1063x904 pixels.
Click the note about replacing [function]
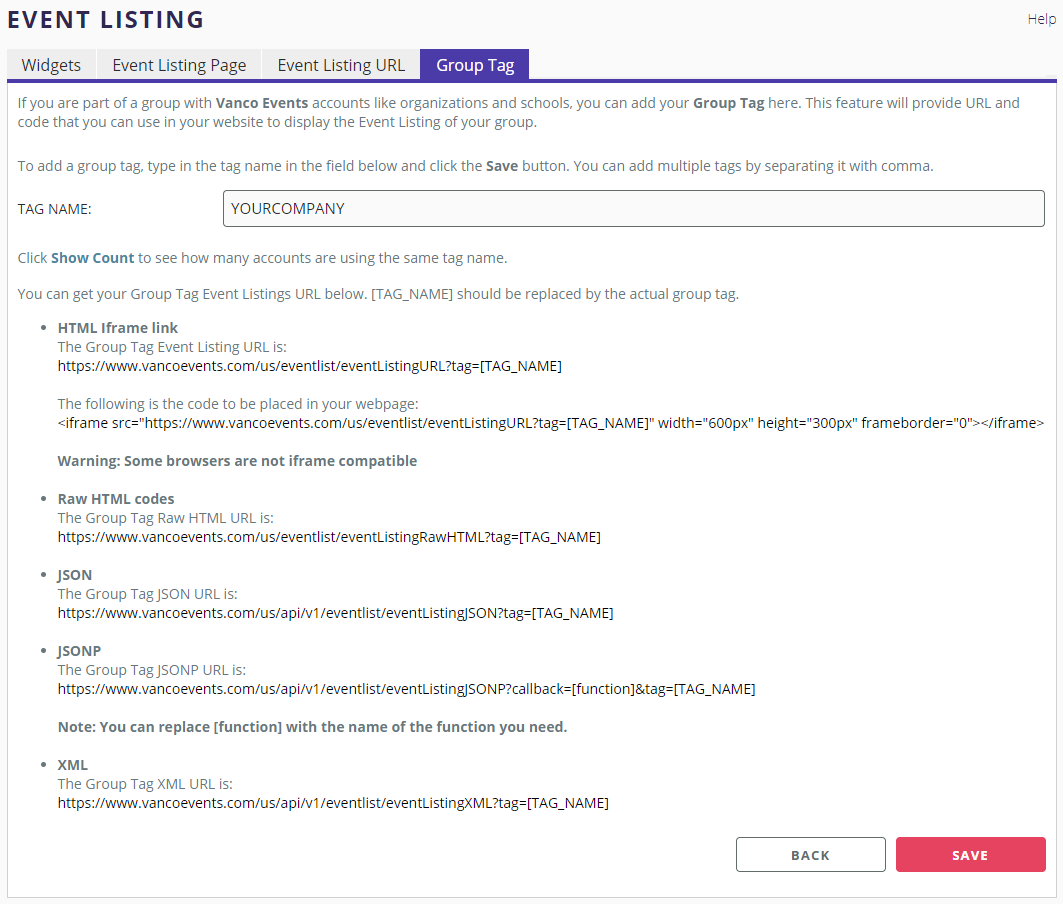(x=313, y=727)
